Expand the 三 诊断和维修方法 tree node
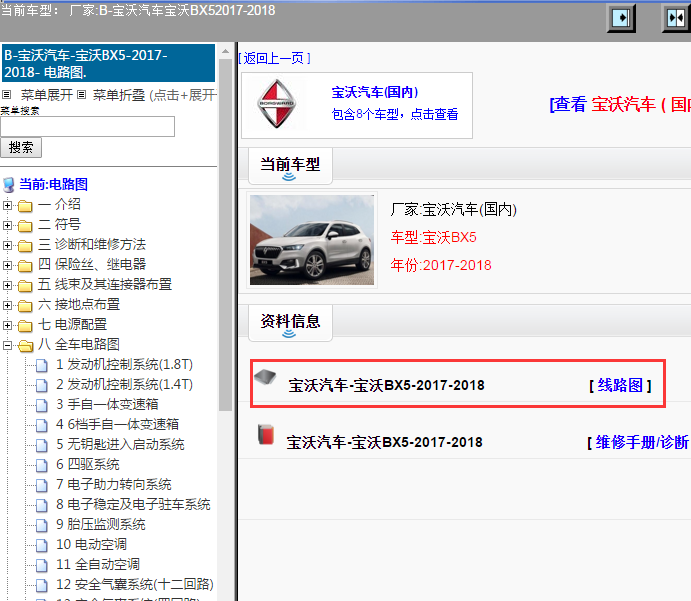The width and height of the screenshot is (691, 601). 7,245
